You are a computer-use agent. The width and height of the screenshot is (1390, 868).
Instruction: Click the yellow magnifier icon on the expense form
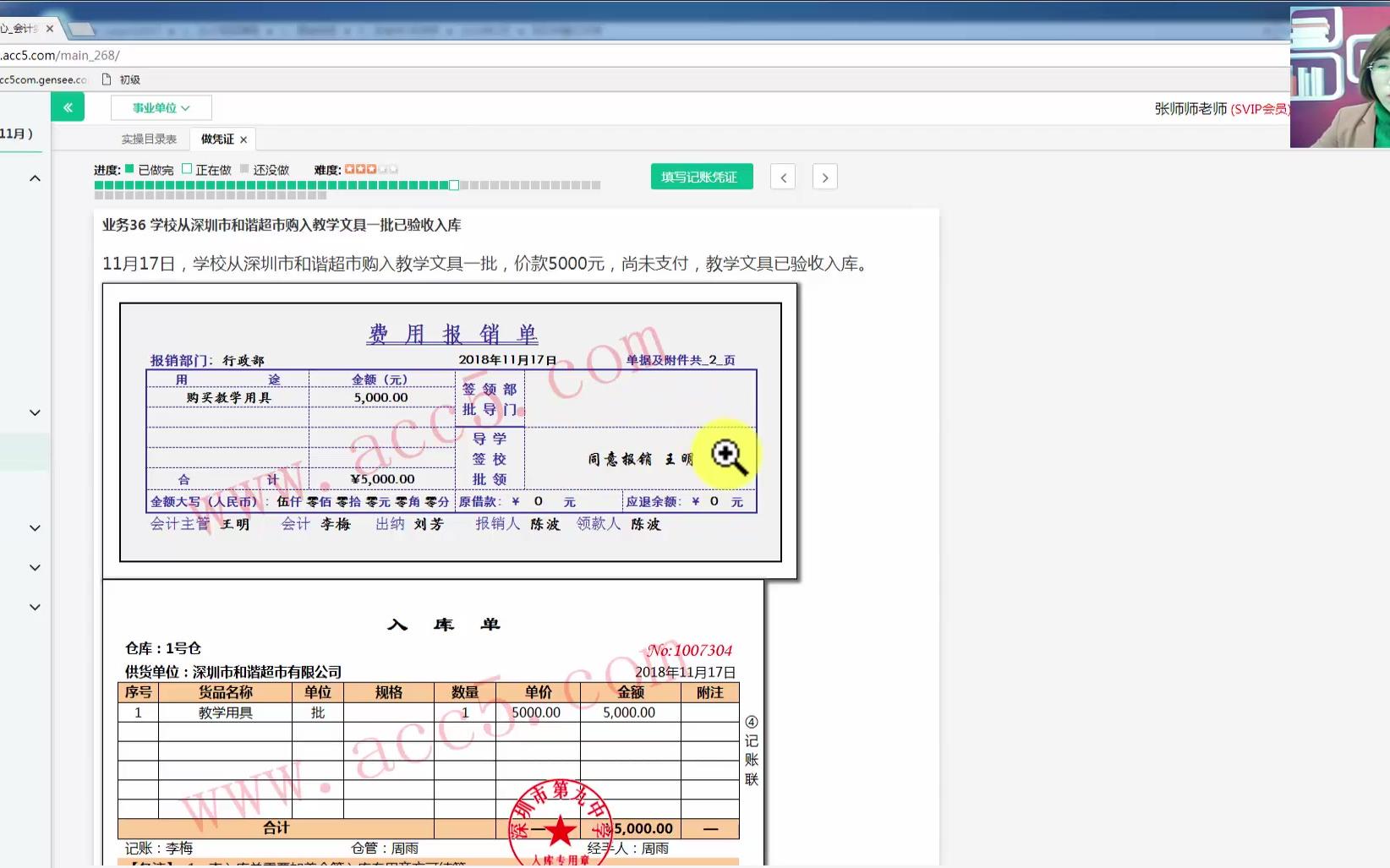727,455
